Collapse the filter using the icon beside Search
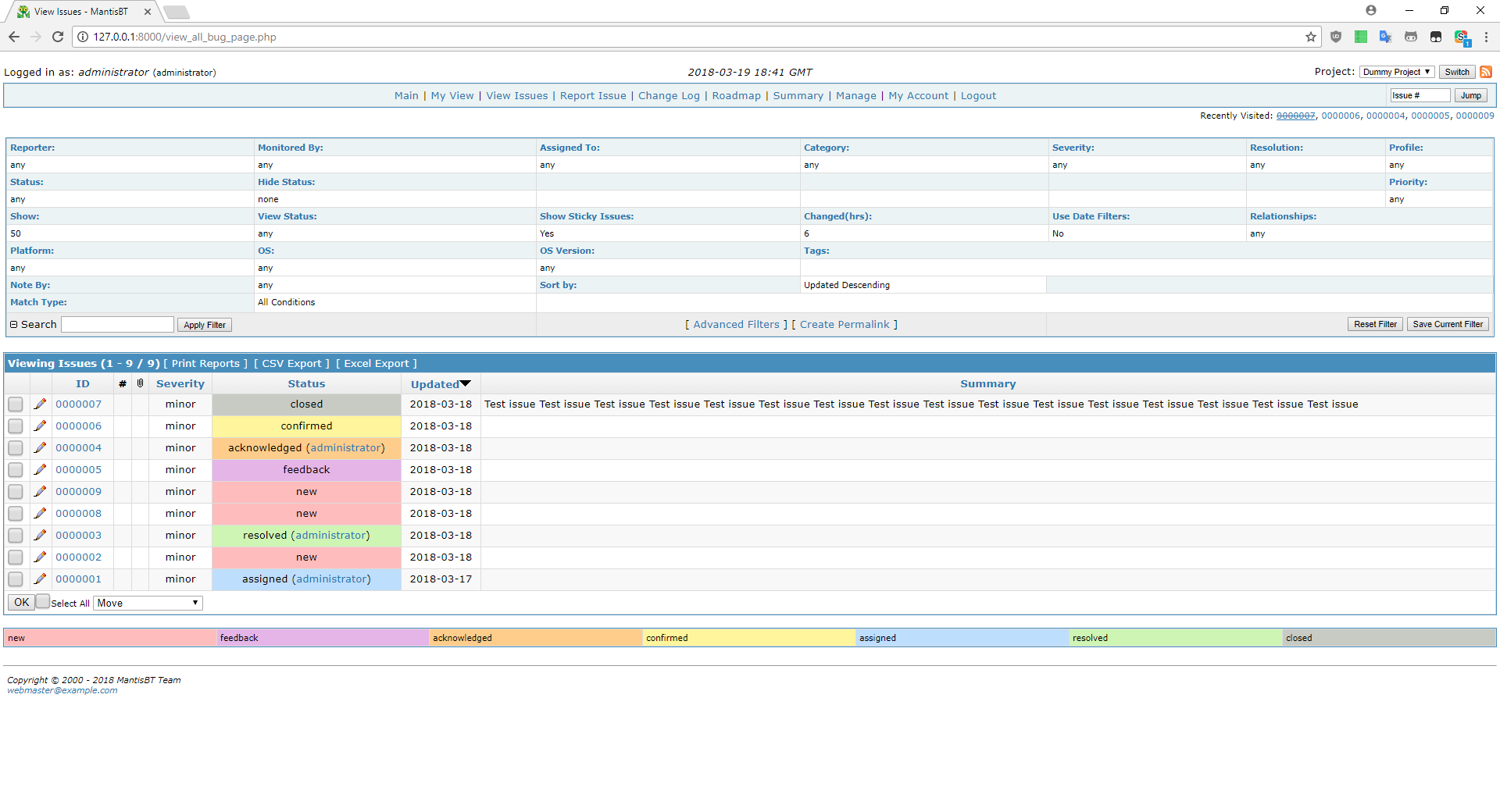The image size is (1500, 812). [13, 325]
